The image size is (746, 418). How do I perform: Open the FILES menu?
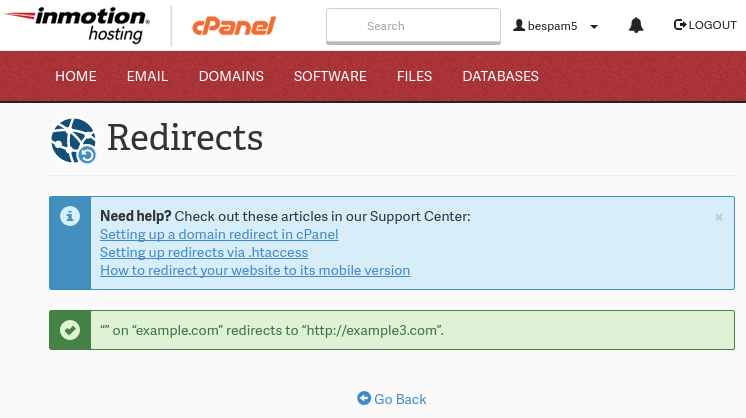(x=414, y=76)
